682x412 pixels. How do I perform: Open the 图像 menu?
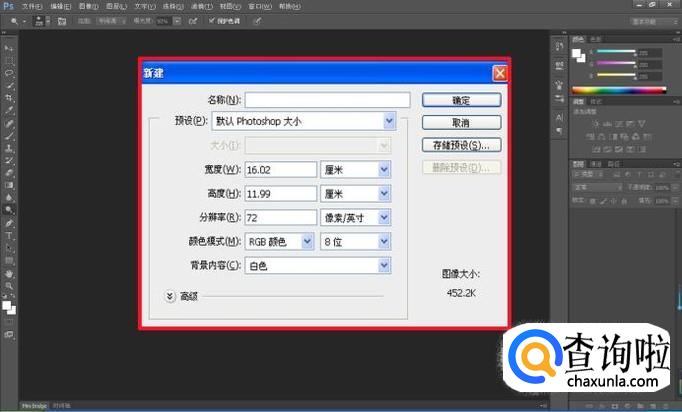click(x=89, y=7)
